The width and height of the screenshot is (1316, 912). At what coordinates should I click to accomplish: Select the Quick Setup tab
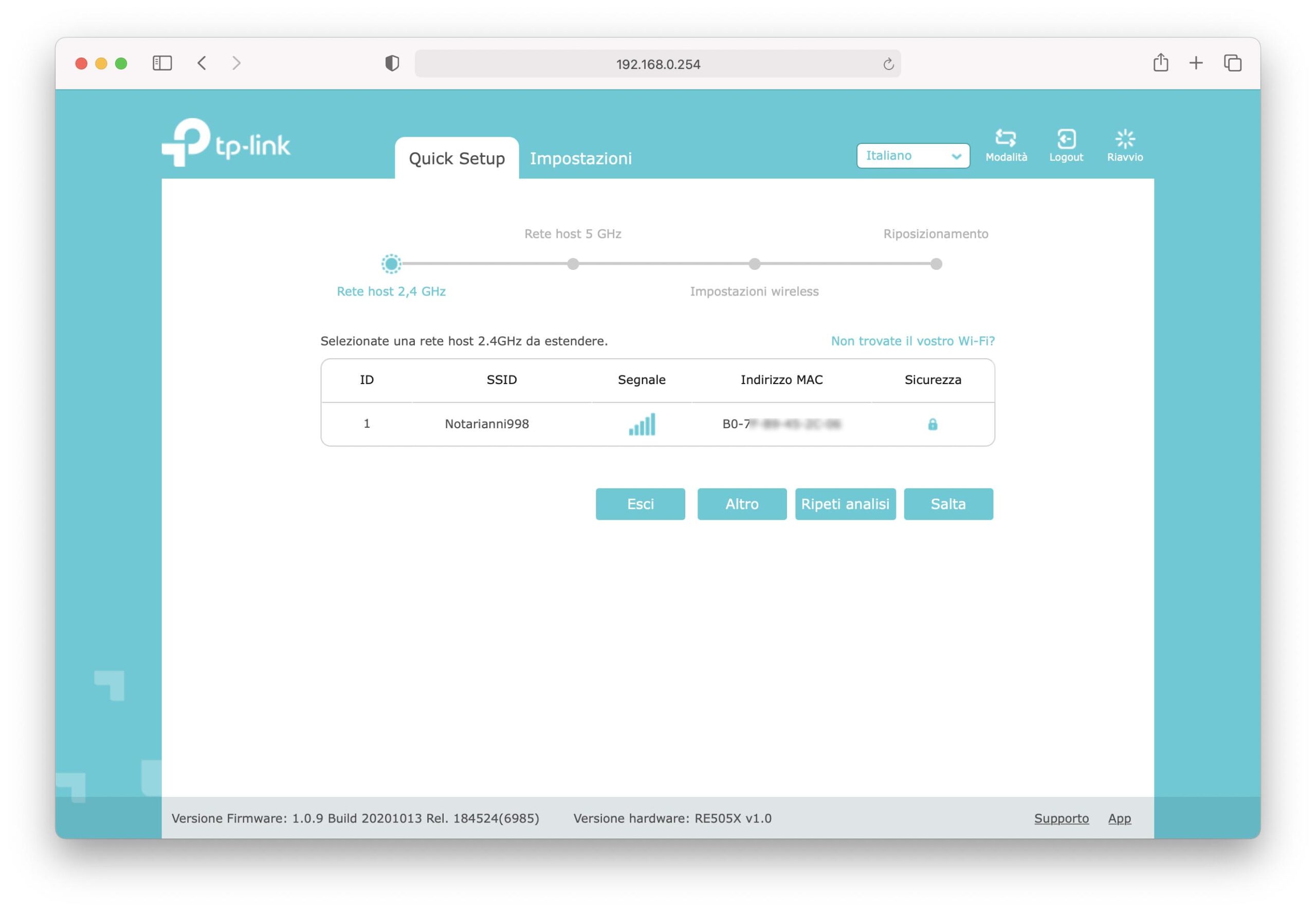click(456, 158)
